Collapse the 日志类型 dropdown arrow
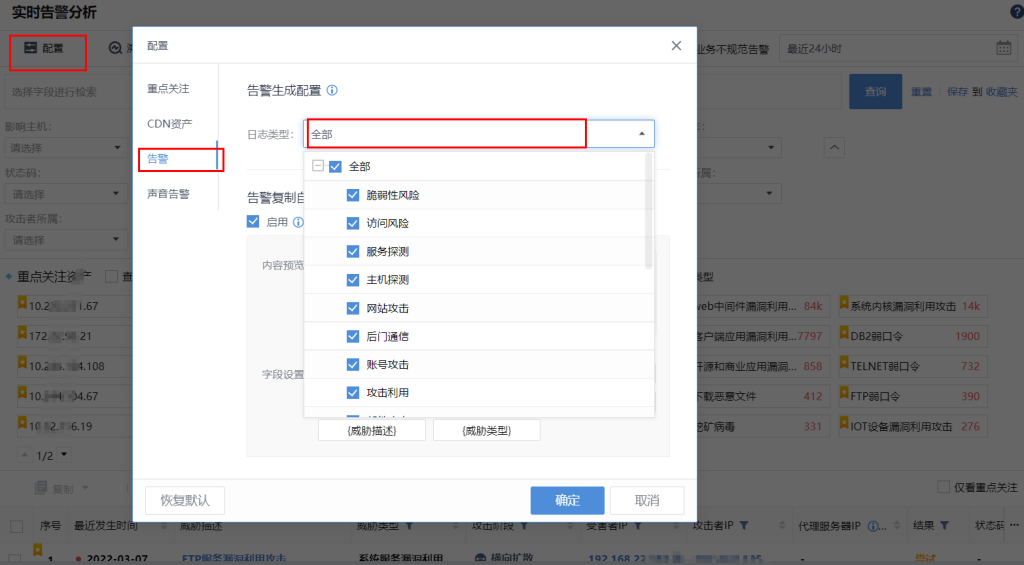The width and height of the screenshot is (1024, 565). [x=641, y=134]
